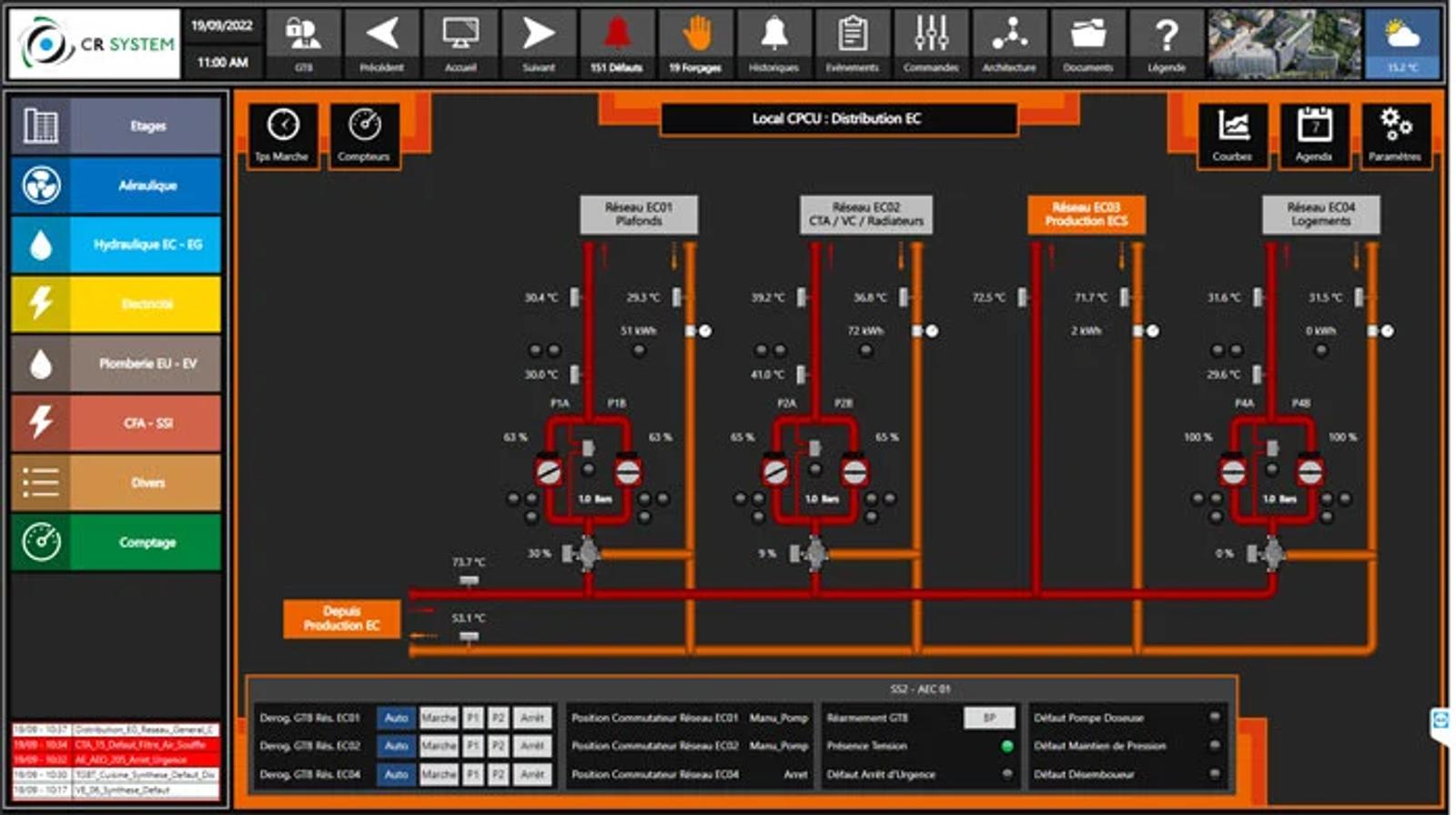The image size is (1456, 815).
Task: Click pump P4B symbol
Action: click(x=1310, y=470)
